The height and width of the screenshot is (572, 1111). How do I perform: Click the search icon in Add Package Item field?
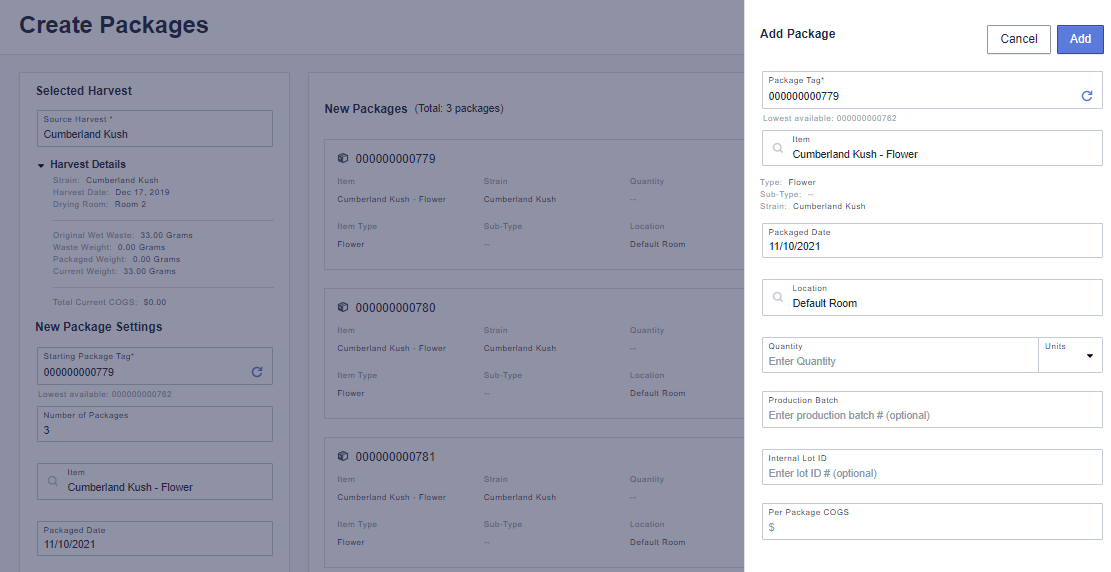pos(777,148)
